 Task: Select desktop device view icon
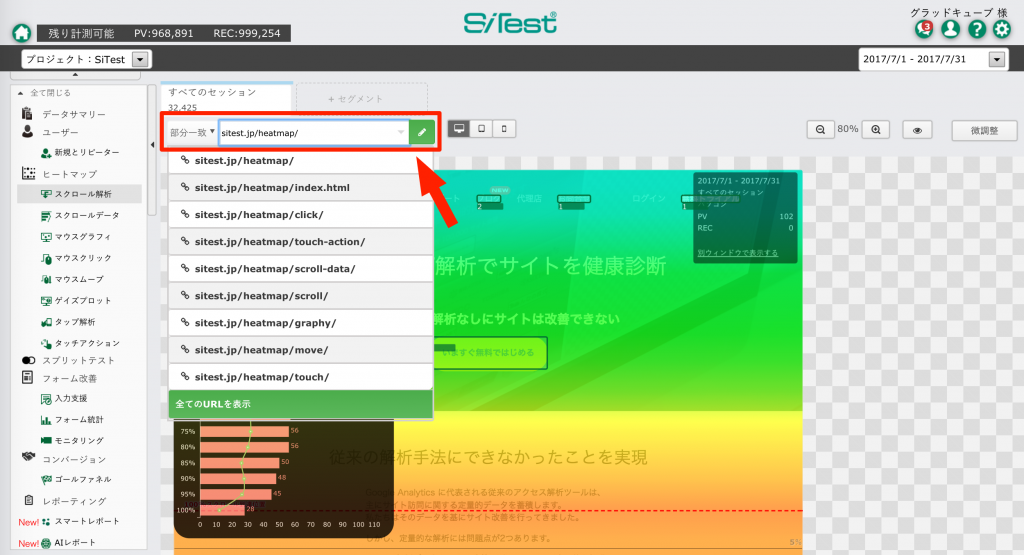pyautogui.click(x=459, y=129)
